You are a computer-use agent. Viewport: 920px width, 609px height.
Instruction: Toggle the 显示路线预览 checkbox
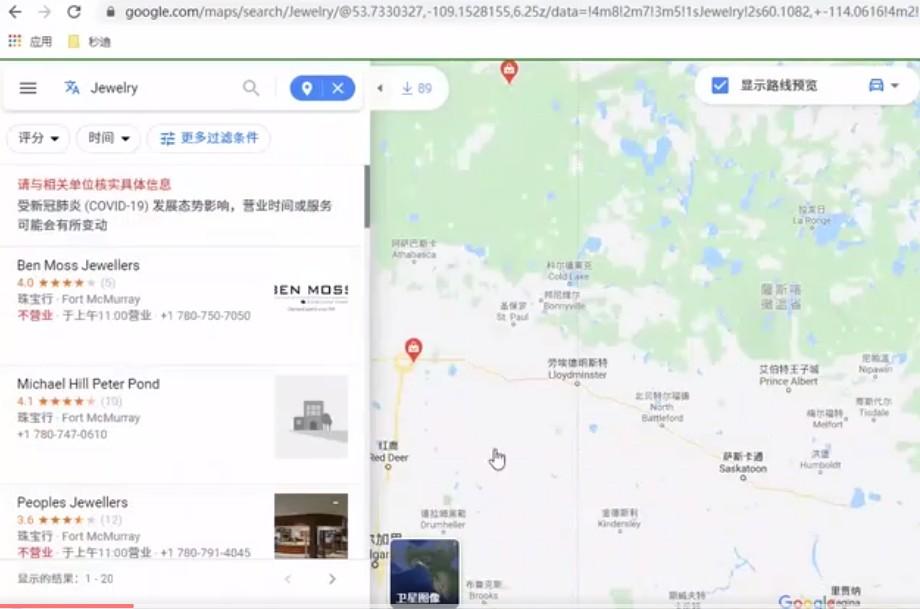coord(720,86)
